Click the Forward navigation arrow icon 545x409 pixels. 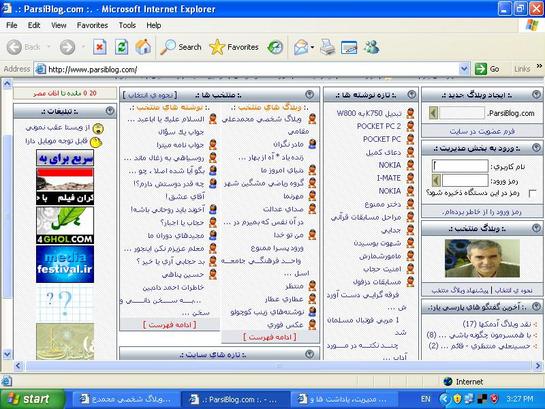tap(67, 47)
